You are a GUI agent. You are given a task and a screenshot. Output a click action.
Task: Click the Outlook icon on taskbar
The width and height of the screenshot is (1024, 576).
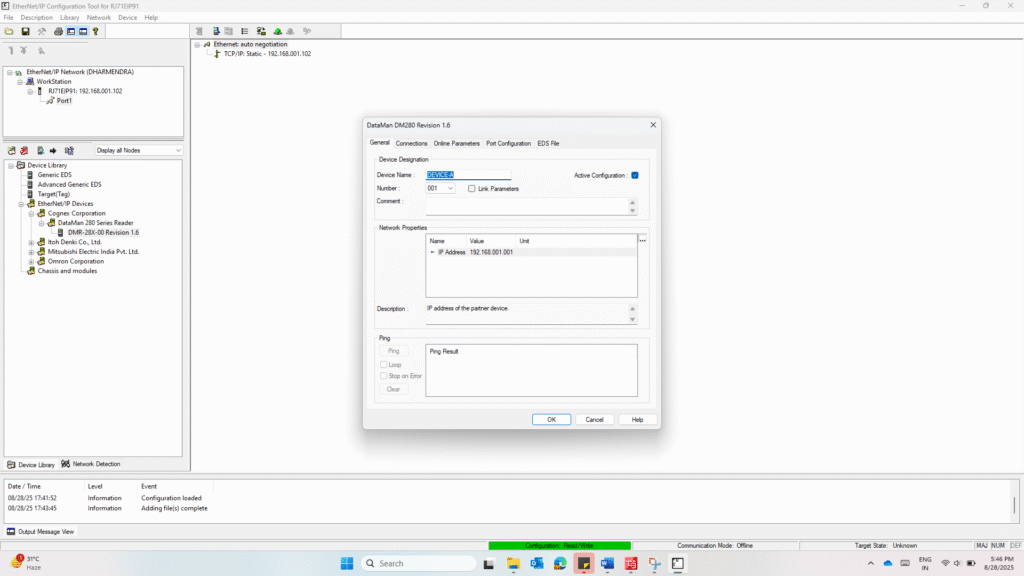[537, 564]
